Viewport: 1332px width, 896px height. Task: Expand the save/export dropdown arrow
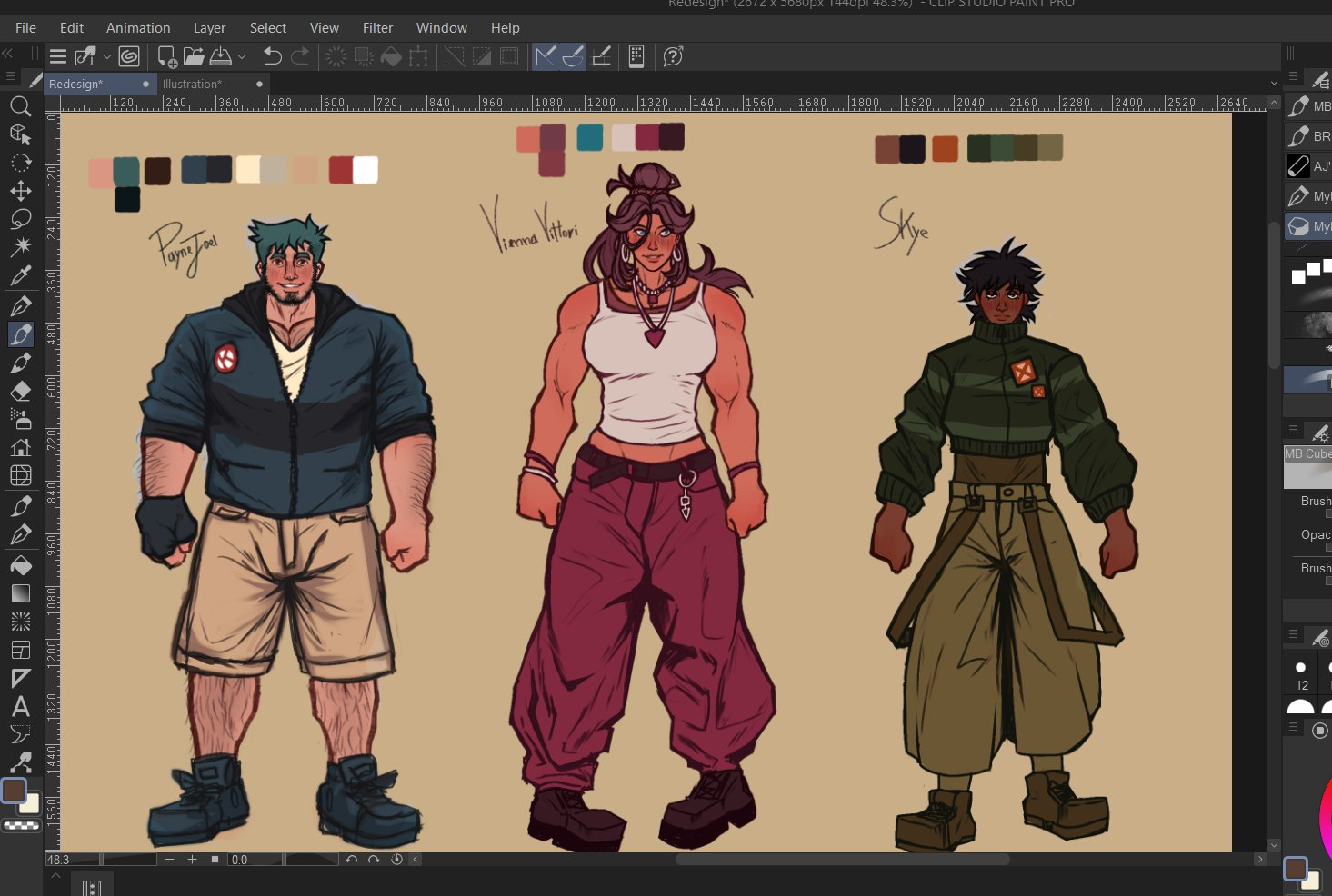click(242, 56)
